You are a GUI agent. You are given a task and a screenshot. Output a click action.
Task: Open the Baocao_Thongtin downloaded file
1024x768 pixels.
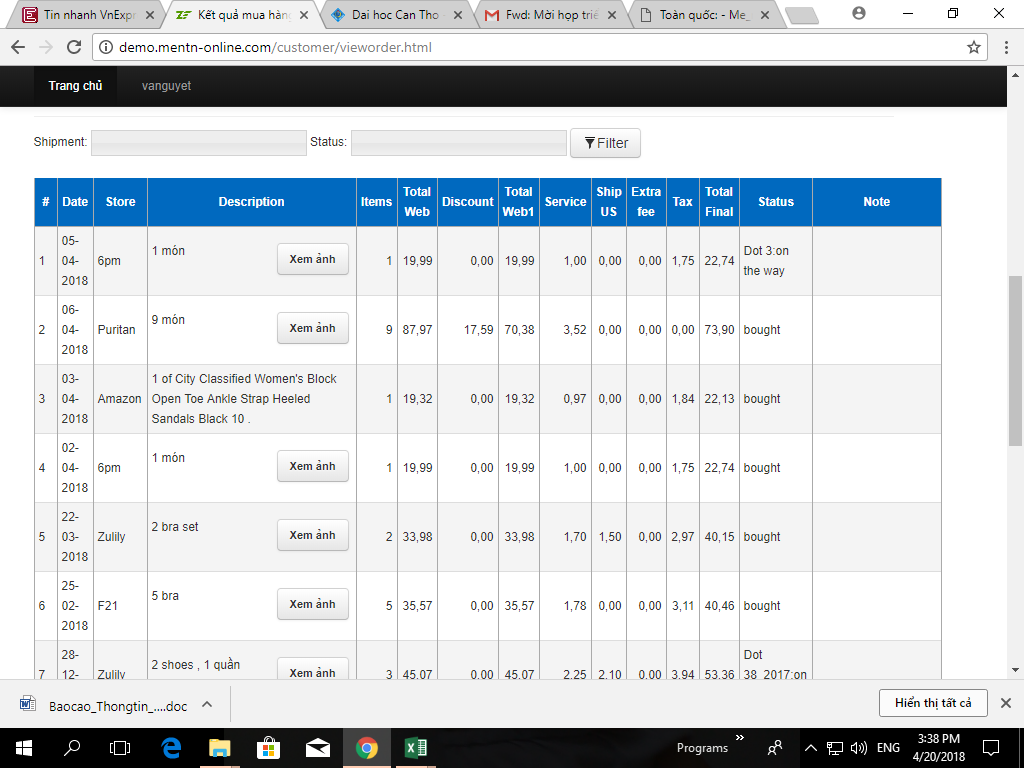tap(118, 706)
